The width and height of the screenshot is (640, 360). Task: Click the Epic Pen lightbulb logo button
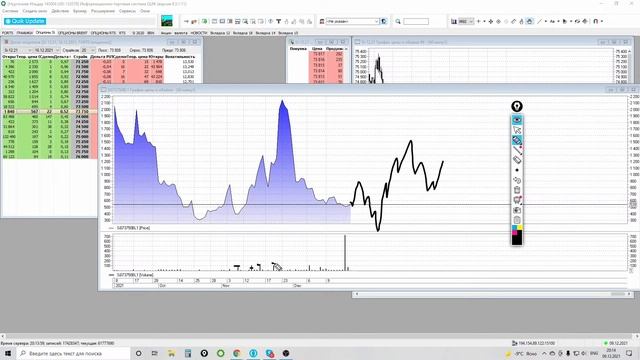coord(517,107)
